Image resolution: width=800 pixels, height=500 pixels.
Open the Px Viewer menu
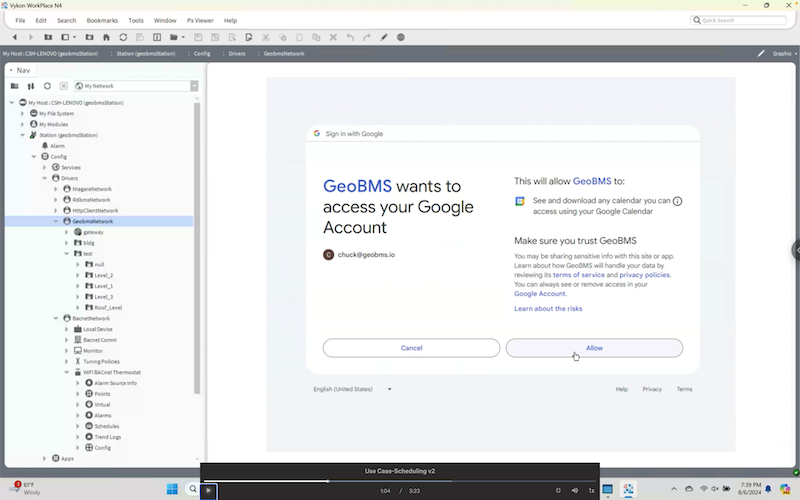(x=200, y=20)
